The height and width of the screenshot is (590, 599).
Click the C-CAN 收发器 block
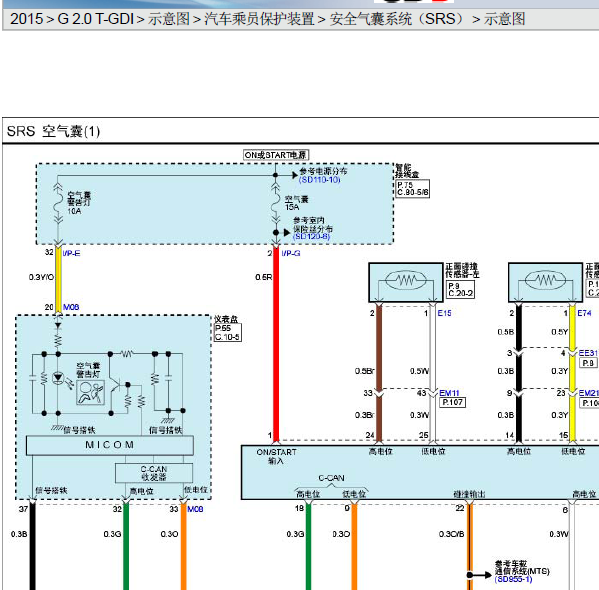[x=154, y=473]
